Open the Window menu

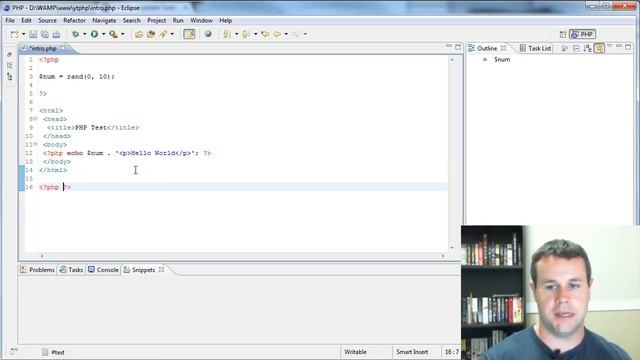[201, 20]
